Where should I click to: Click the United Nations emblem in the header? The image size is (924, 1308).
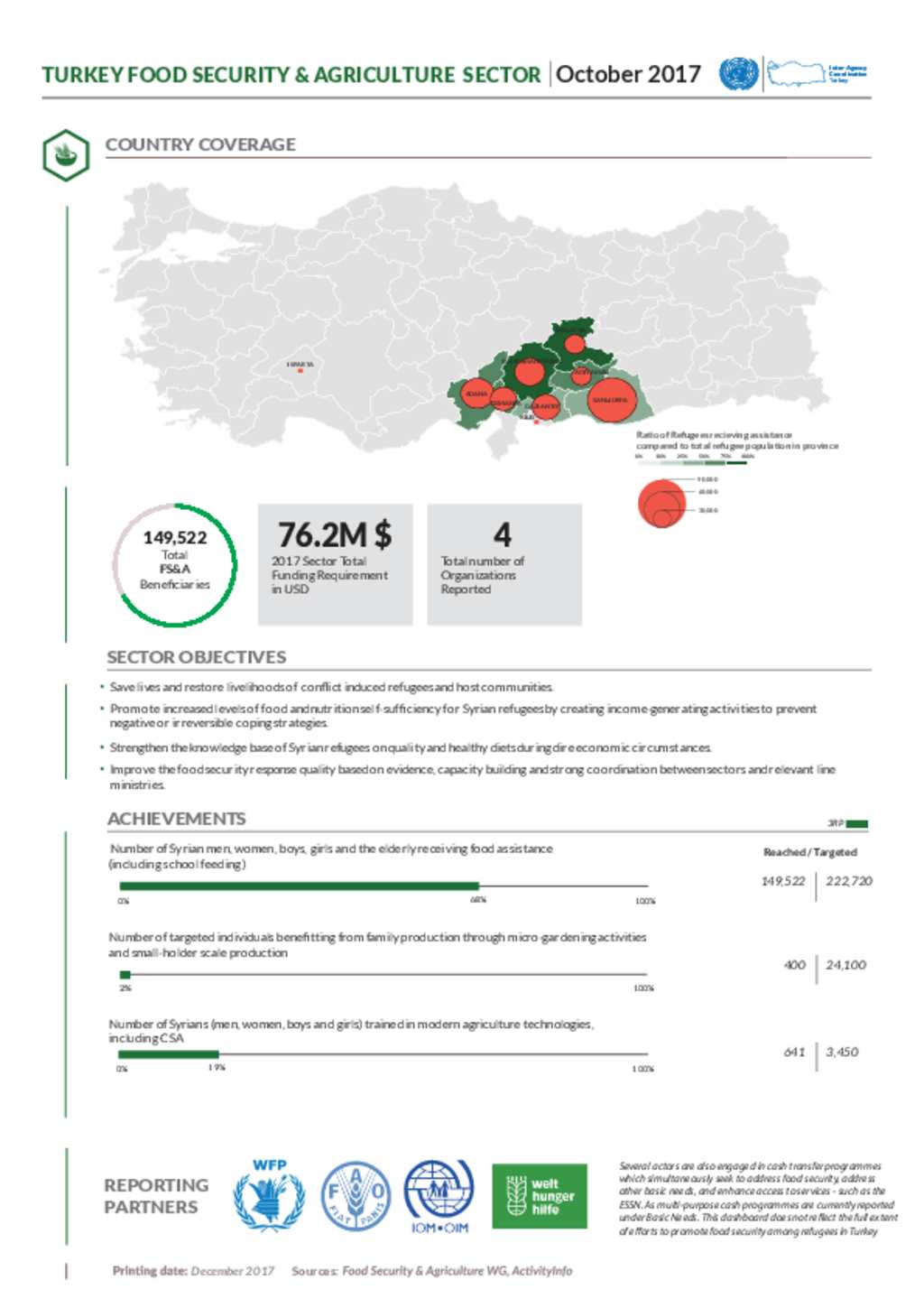click(738, 73)
